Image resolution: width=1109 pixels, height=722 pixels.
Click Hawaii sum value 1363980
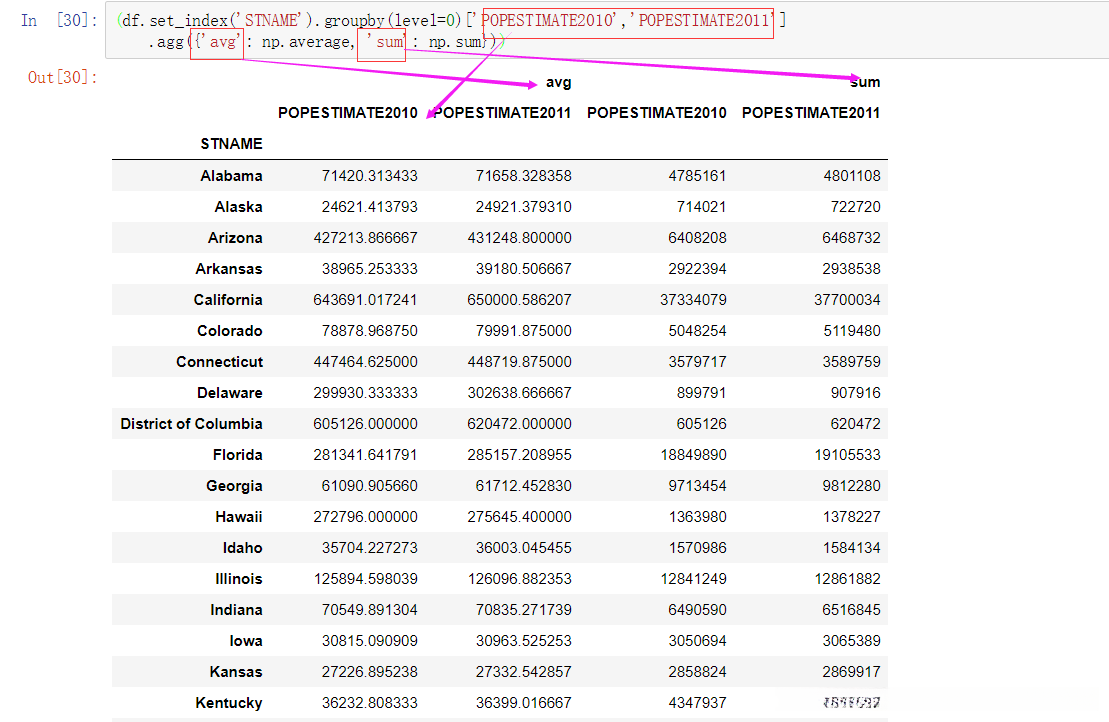click(697, 517)
